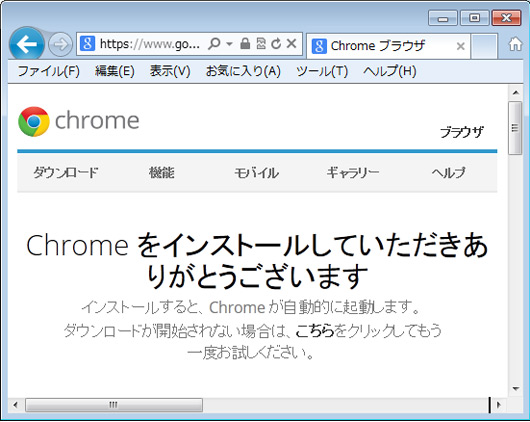Viewport: 530px width, 422px height.
Task: Click the horizontal scrollbar left arrow
Action: tap(15, 405)
